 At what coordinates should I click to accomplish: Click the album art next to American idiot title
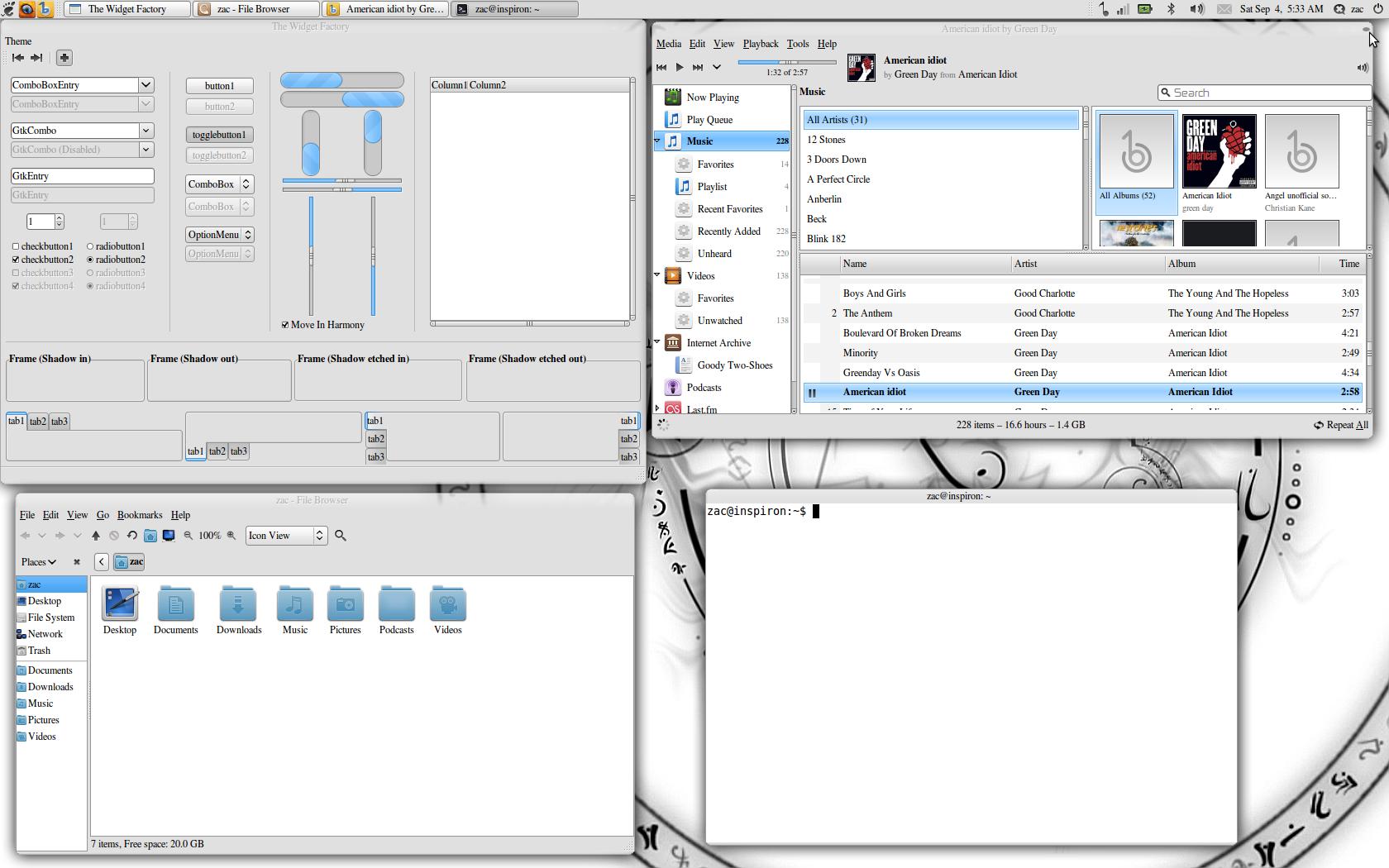pyautogui.click(x=861, y=68)
